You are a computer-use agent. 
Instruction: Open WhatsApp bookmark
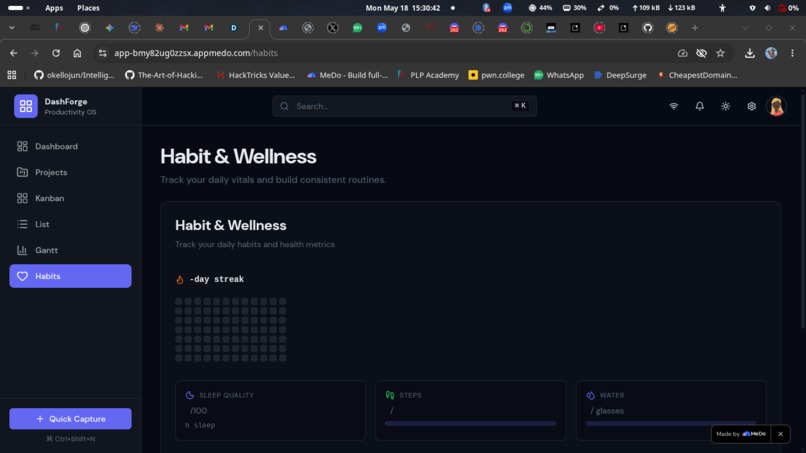[559, 75]
